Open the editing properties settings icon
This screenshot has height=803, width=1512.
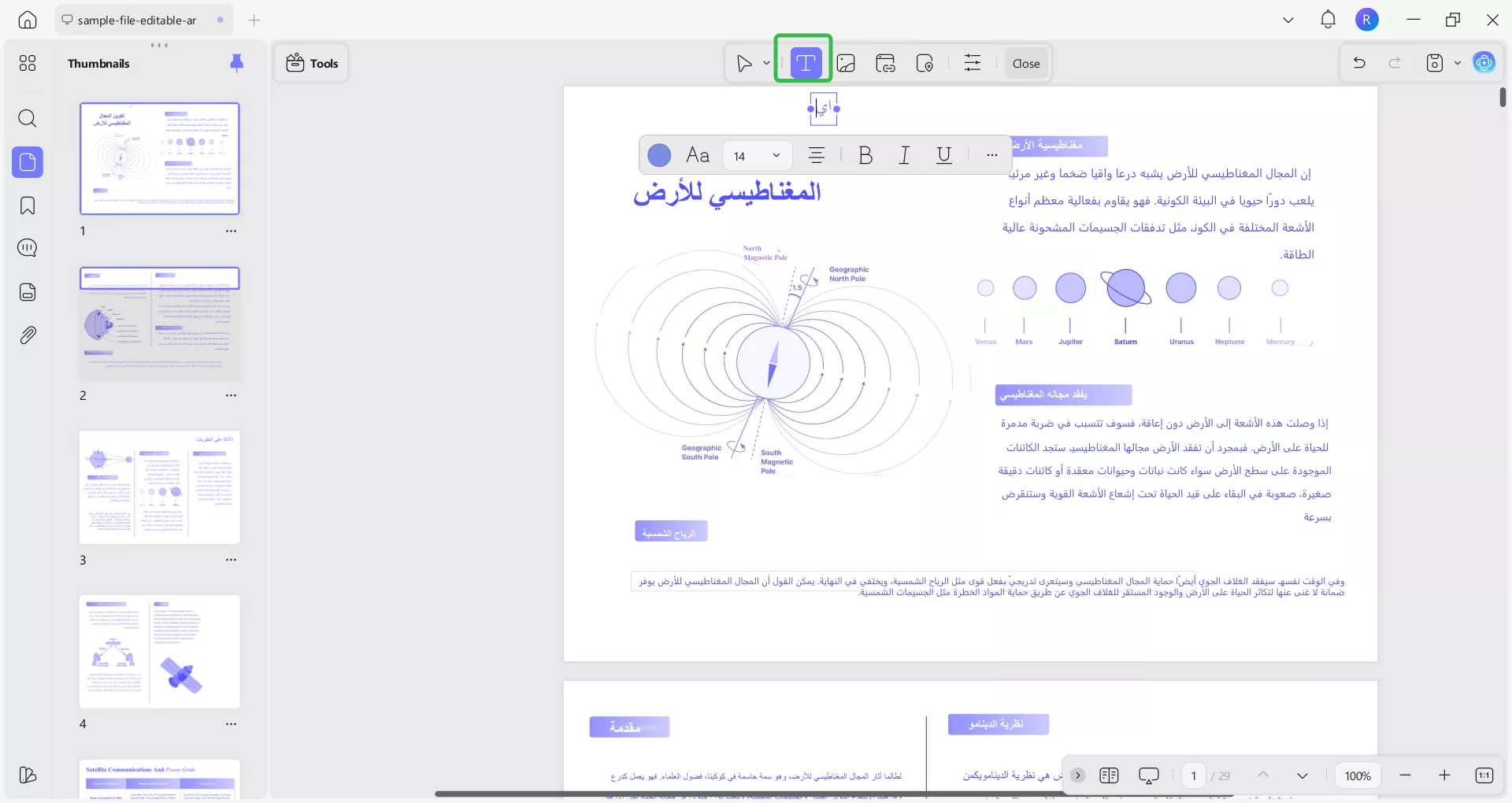(x=973, y=63)
